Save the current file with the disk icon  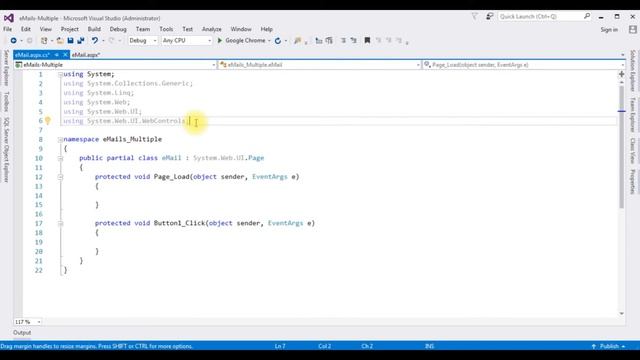coord(70,40)
